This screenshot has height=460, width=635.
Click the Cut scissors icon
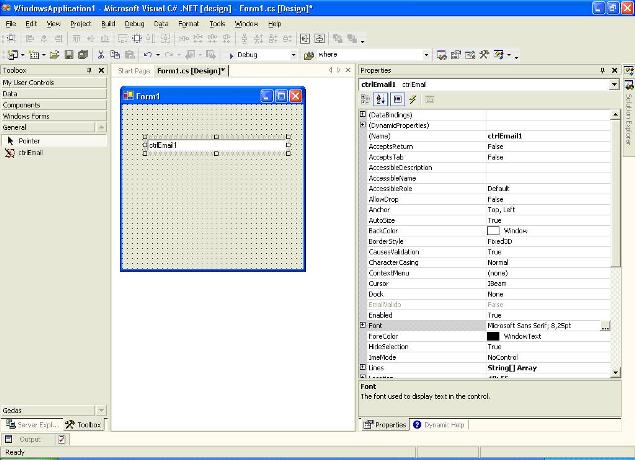pyautogui.click(x=101, y=55)
